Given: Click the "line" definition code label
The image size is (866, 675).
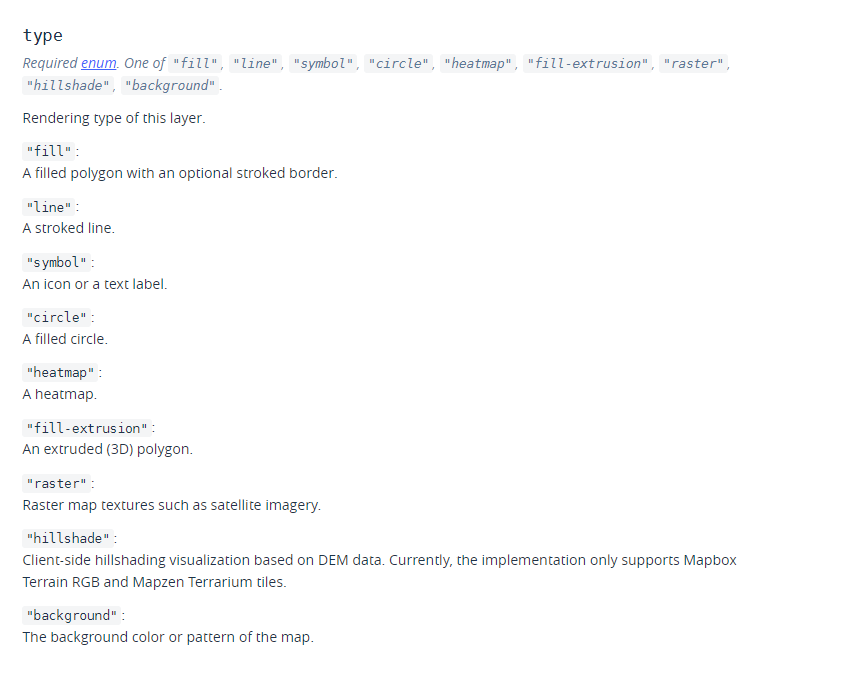Looking at the screenshot, I should [49, 207].
